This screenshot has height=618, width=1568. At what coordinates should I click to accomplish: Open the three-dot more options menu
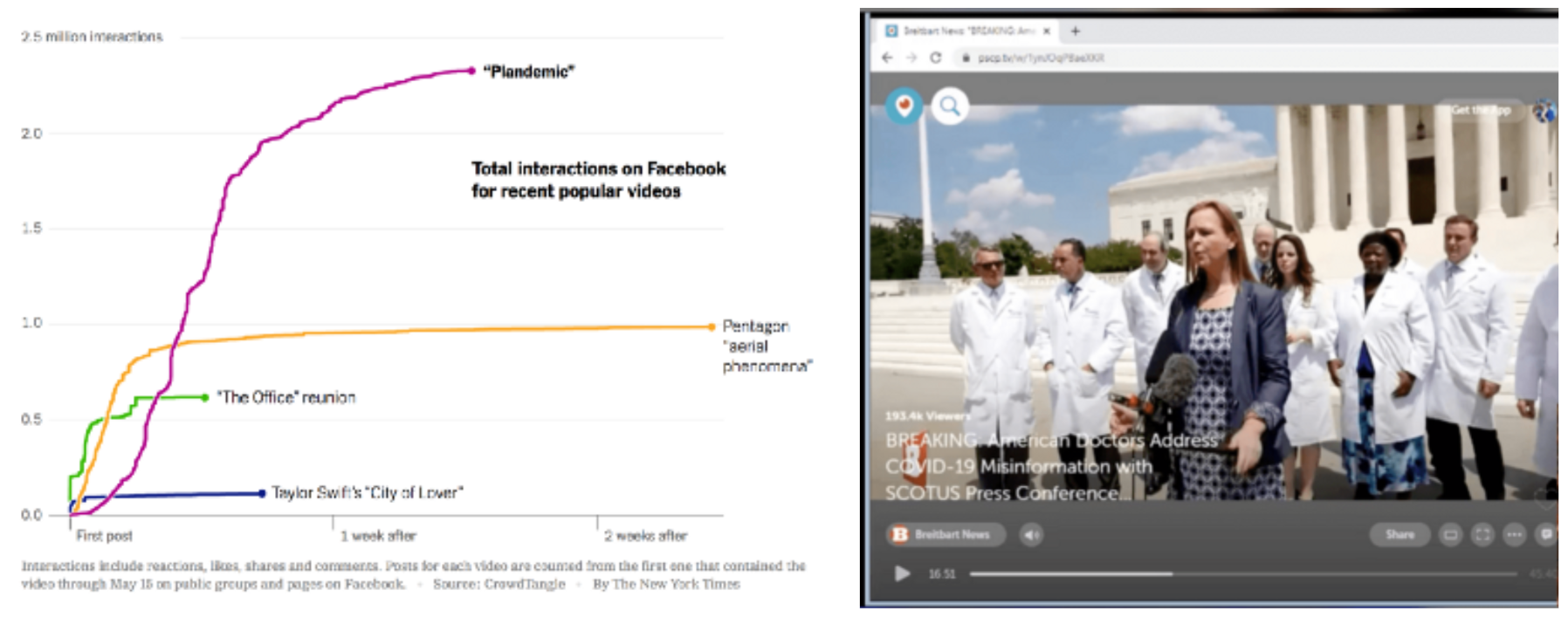1514,534
